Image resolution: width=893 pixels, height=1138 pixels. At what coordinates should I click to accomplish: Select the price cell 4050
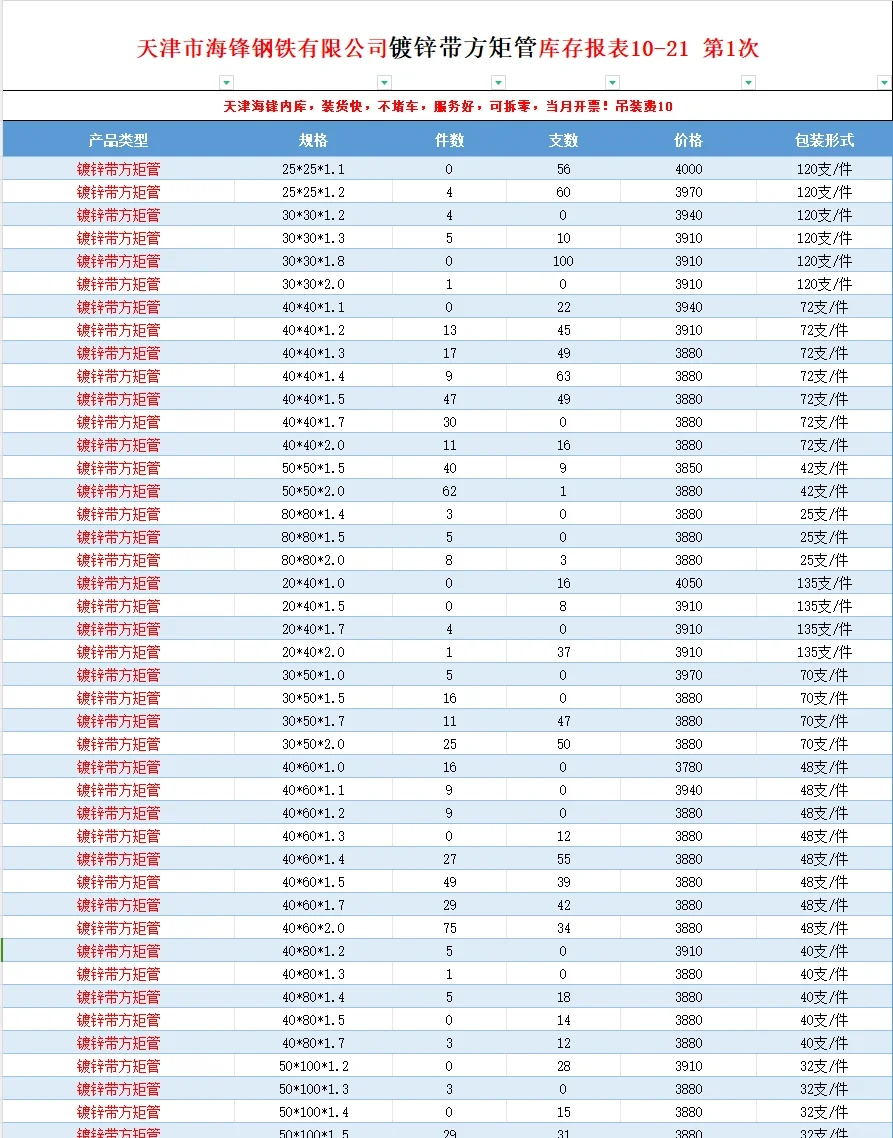[x=688, y=583]
